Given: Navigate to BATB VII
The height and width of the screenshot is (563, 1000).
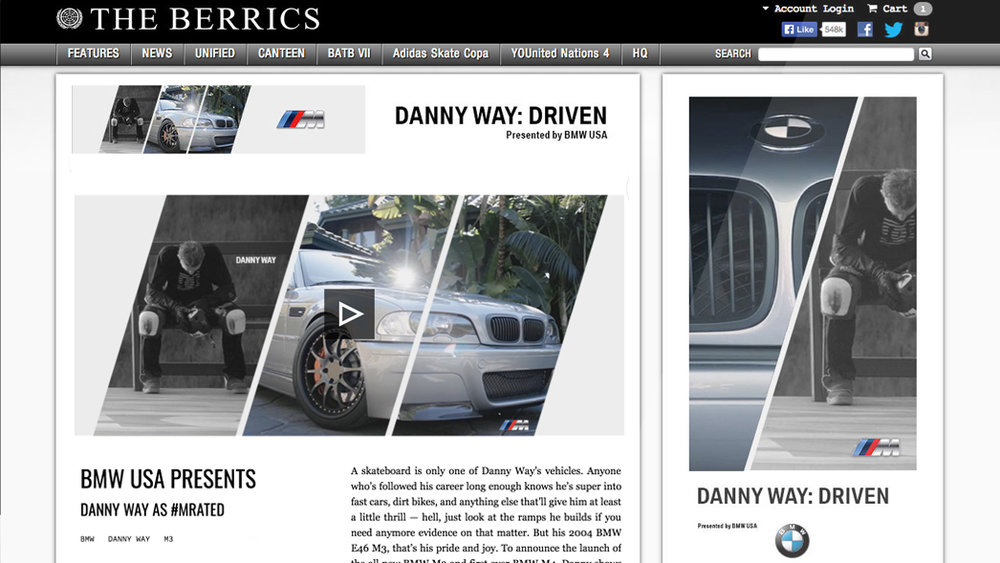Looking at the screenshot, I should [x=349, y=54].
